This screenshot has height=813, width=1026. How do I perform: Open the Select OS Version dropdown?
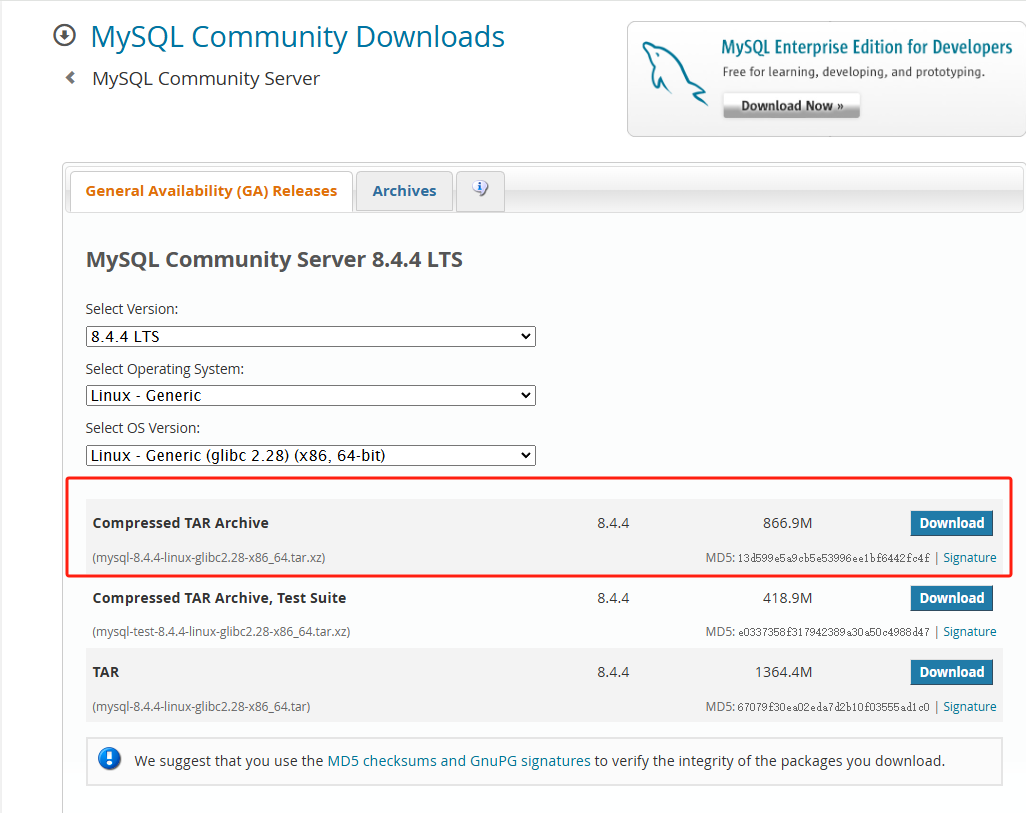pyautogui.click(x=311, y=456)
